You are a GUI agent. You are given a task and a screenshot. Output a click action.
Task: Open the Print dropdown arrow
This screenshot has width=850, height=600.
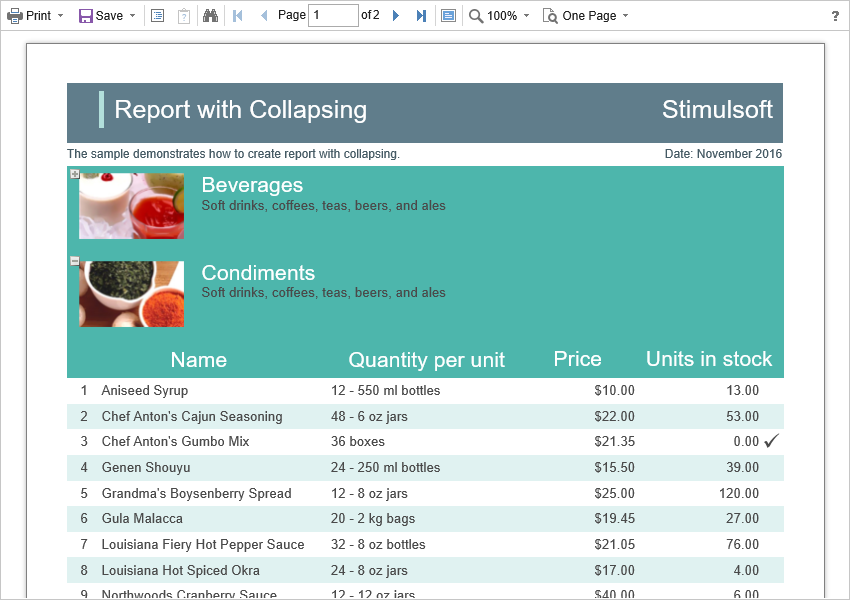tap(60, 16)
